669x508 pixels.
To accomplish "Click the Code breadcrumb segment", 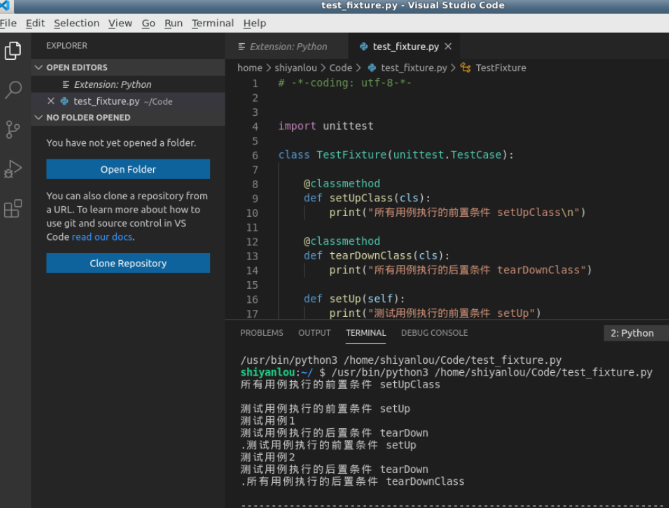I will (x=340, y=68).
